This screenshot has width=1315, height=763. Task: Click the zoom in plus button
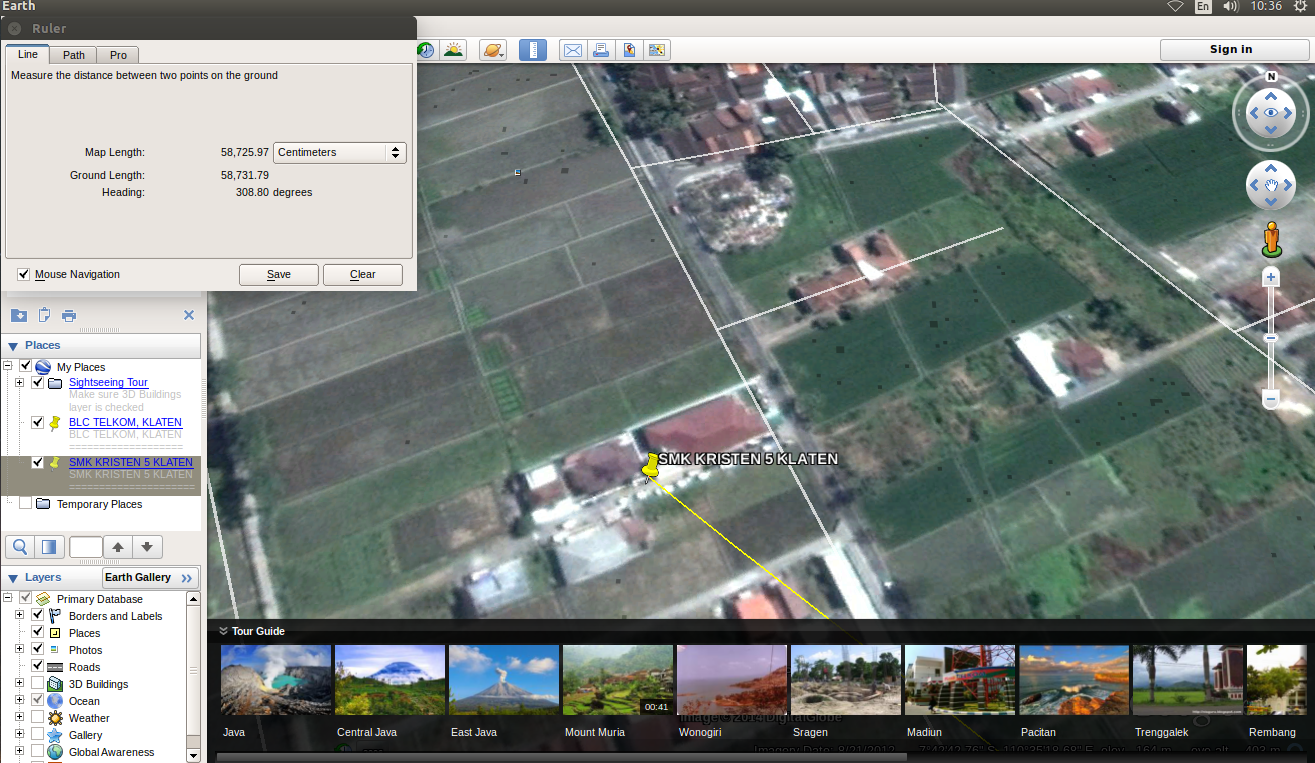[x=1271, y=277]
